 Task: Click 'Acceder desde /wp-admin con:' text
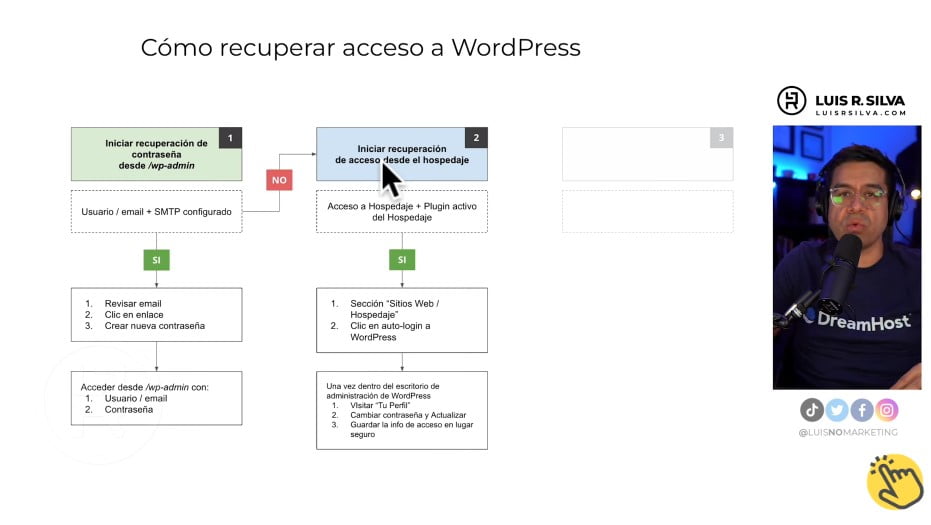144,387
